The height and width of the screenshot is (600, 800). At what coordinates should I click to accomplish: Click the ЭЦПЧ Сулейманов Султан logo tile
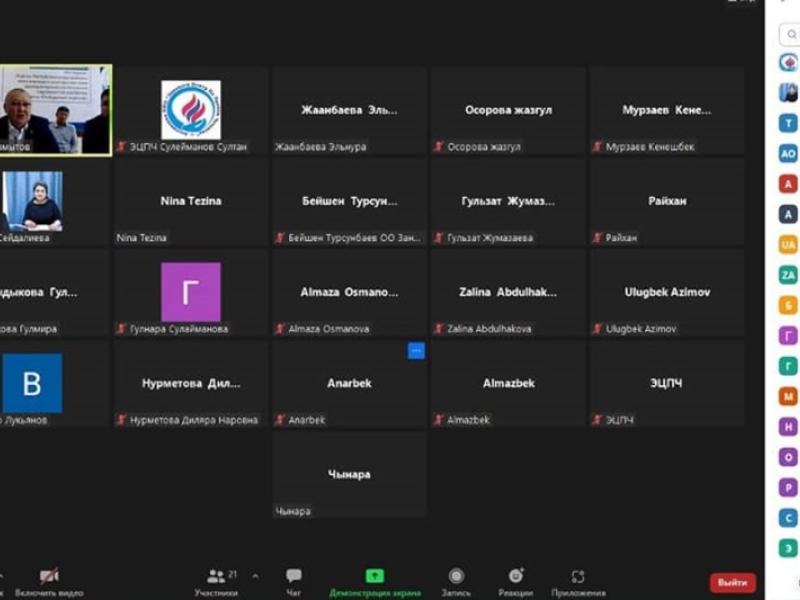click(x=190, y=109)
